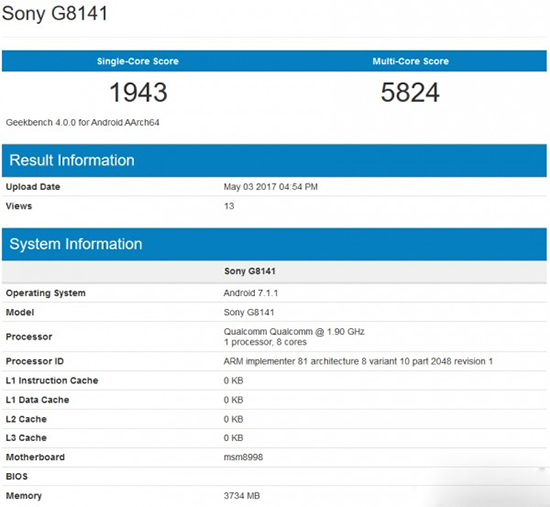Select the 'msm8998' motherboard value
The height and width of the screenshot is (507, 550).
coord(243,457)
